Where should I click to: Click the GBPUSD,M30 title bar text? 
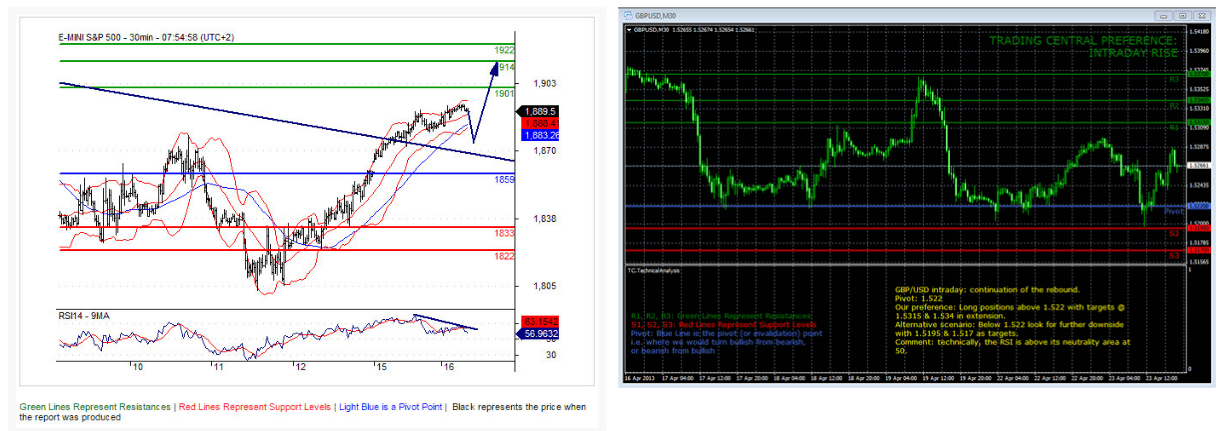(x=656, y=17)
